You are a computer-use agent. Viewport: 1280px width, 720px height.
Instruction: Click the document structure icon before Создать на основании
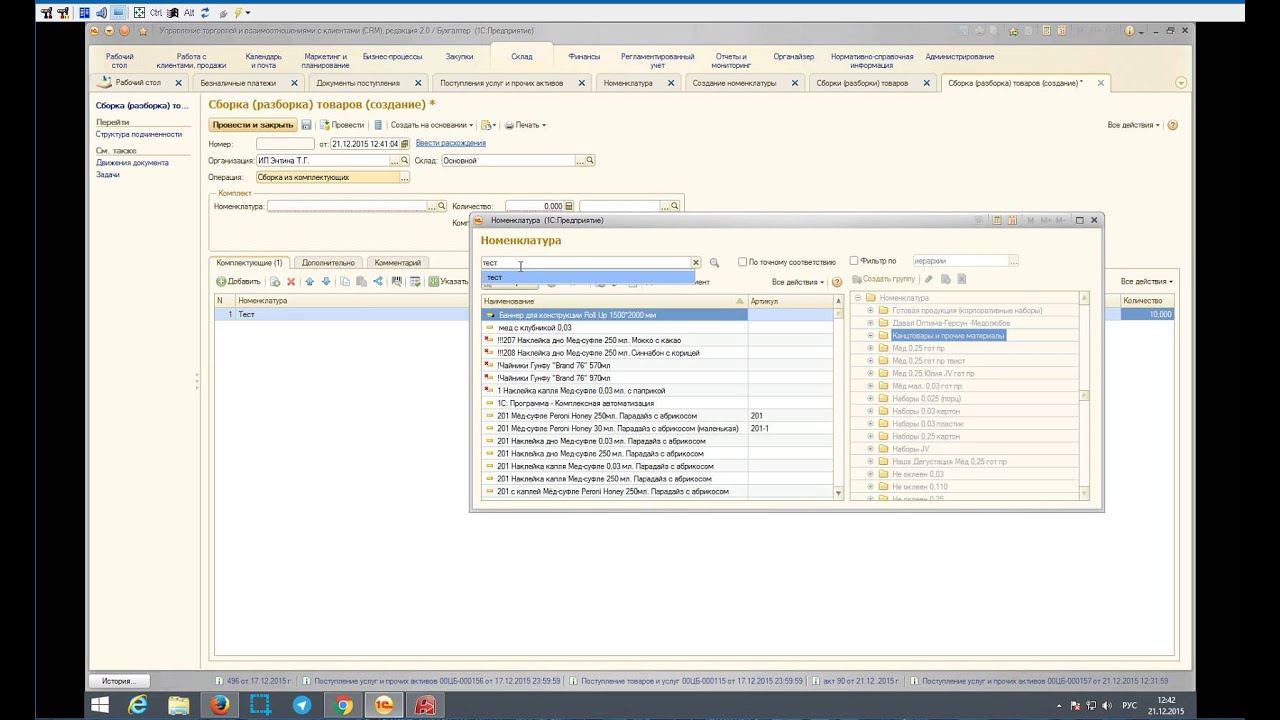(378, 125)
